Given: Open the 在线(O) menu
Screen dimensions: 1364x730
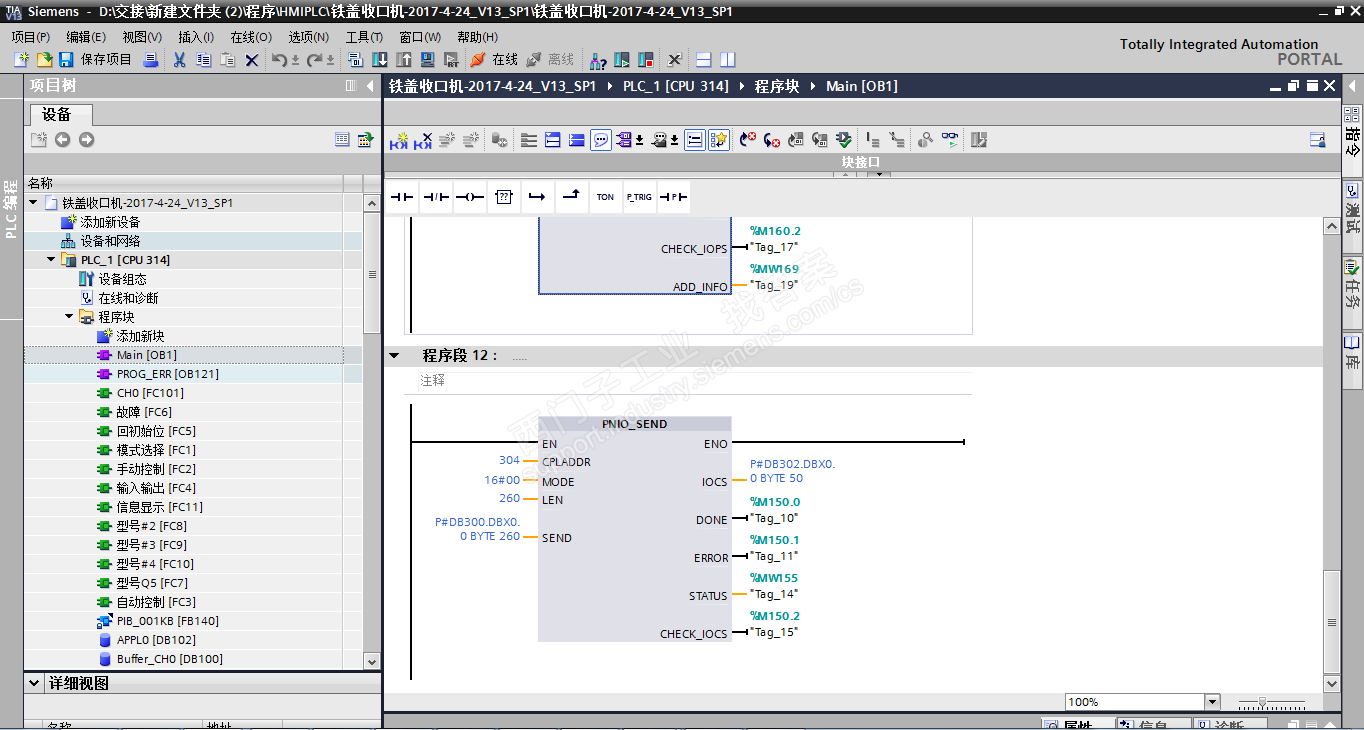Looking at the screenshot, I should [251, 37].
